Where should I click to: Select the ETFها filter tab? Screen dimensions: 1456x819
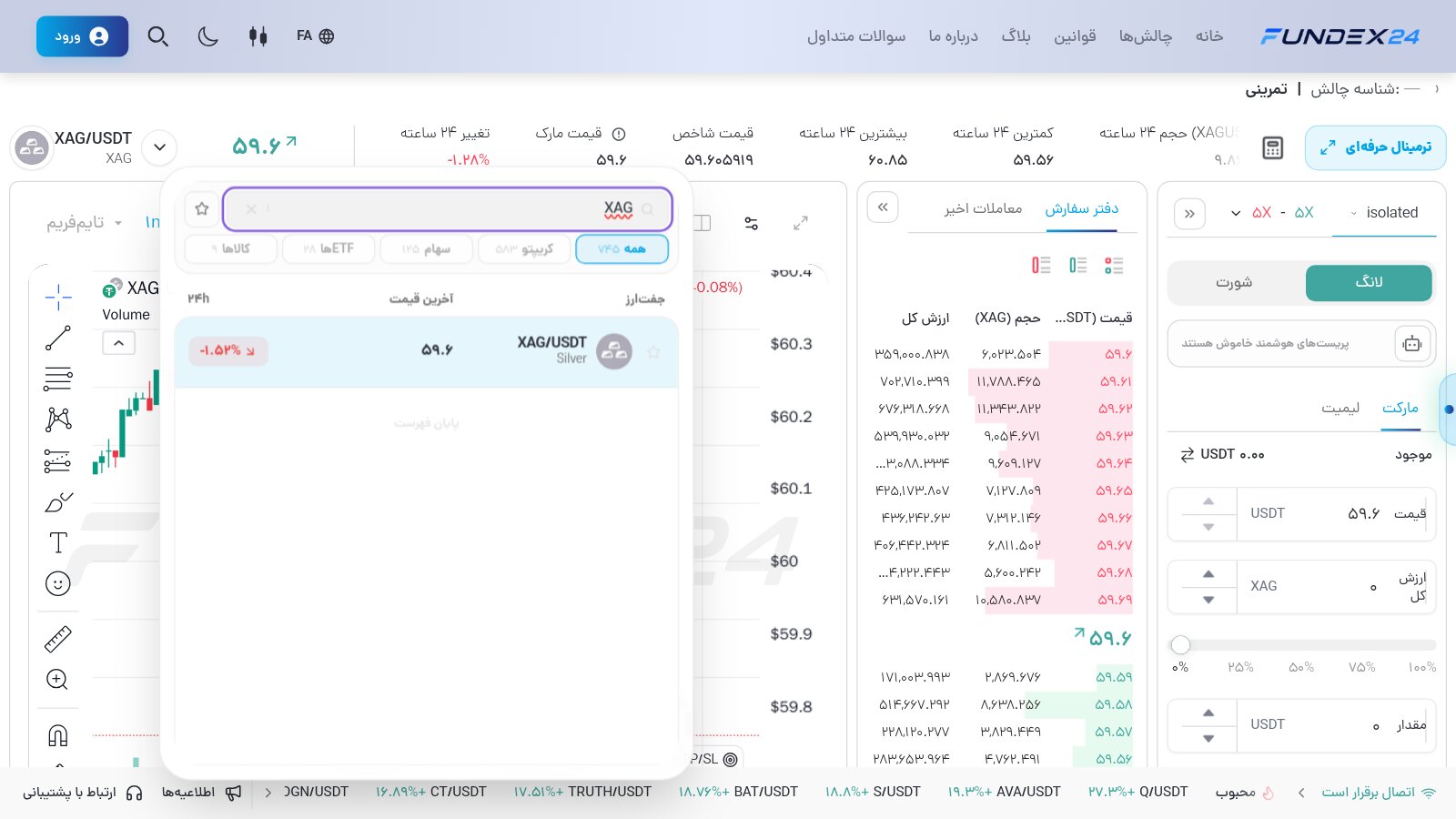point(329,248)
